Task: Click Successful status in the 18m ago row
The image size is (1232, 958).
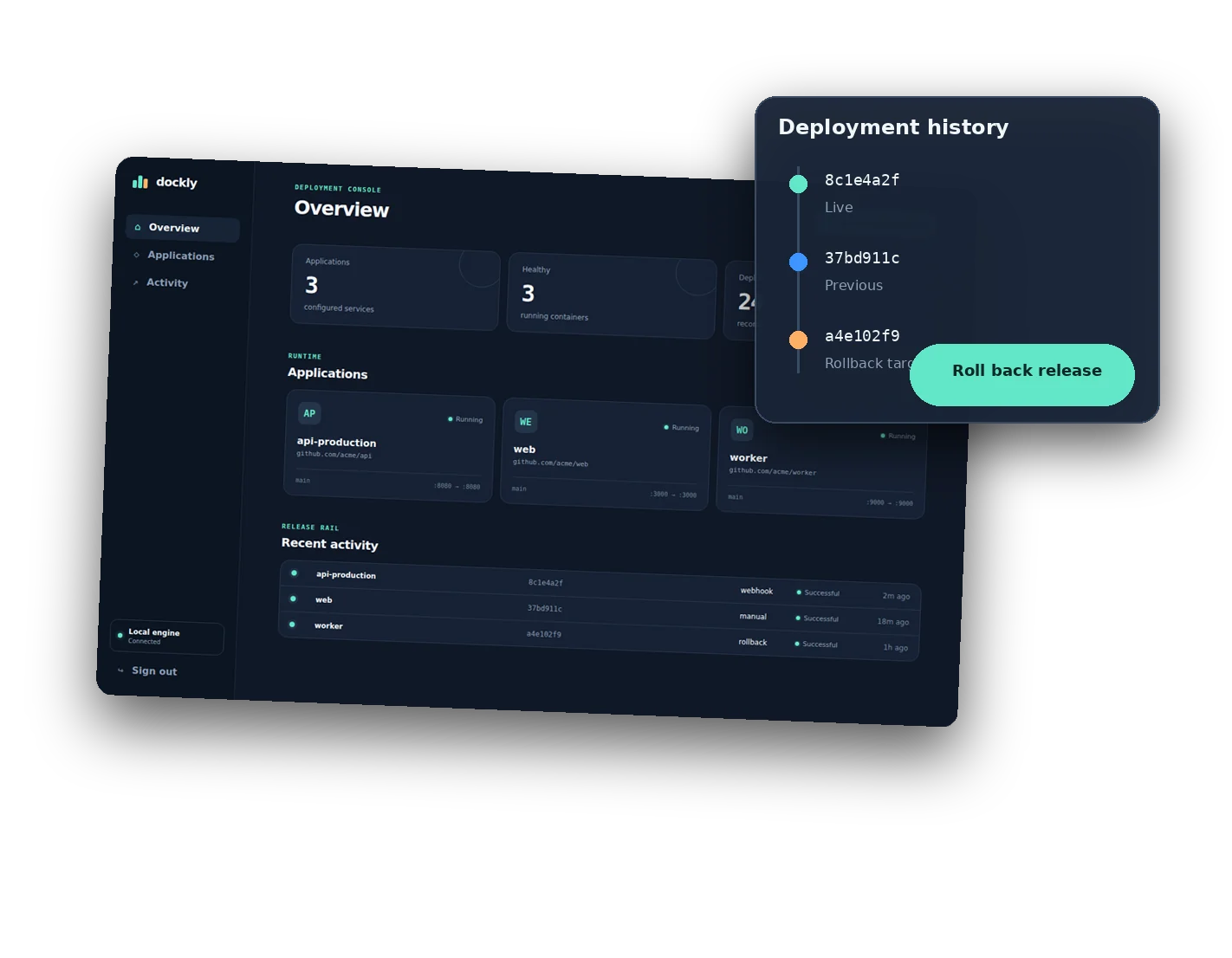Action: pos(817,618)
